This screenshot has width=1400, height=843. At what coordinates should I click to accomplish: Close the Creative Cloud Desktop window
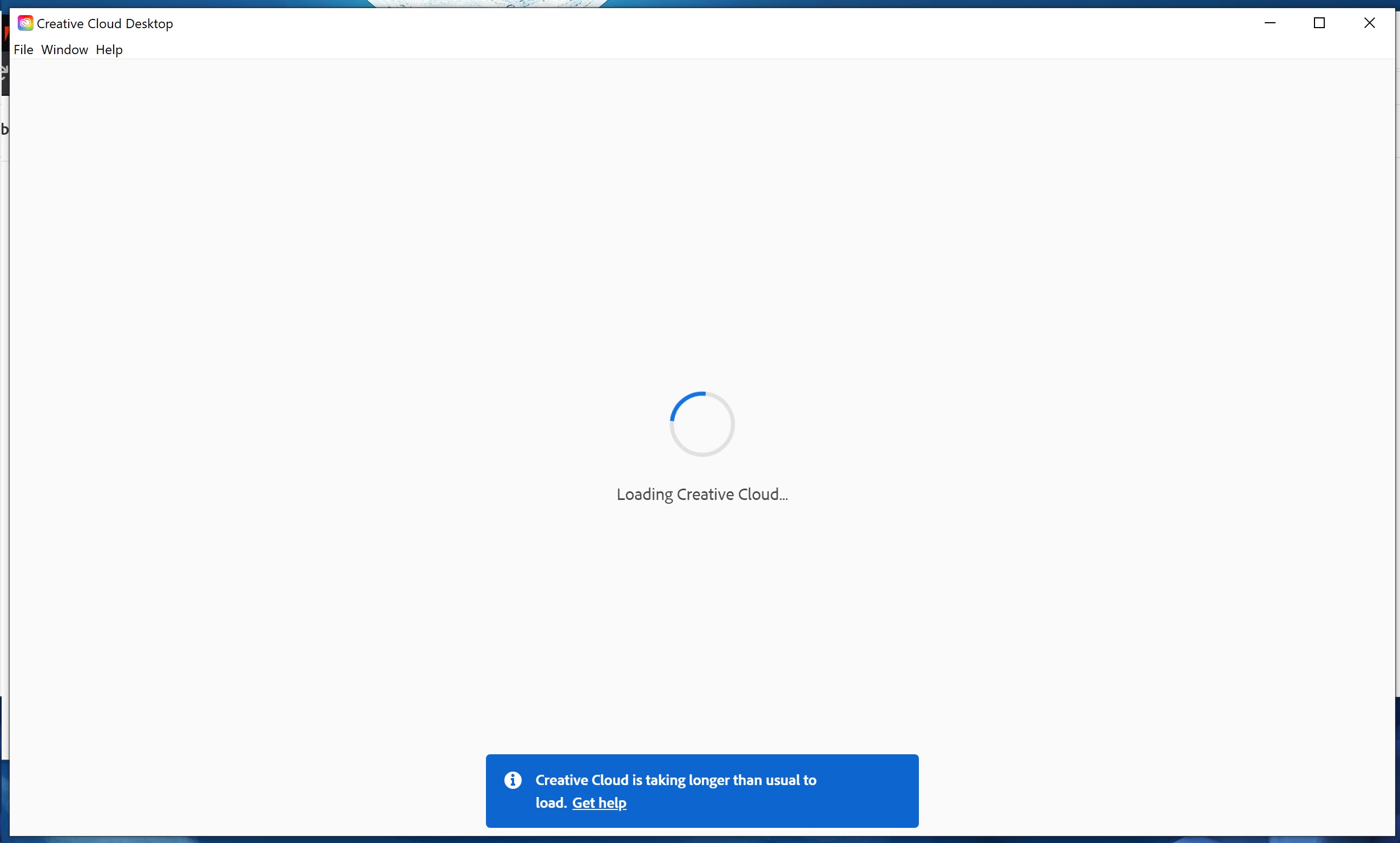pos(1369,23)
